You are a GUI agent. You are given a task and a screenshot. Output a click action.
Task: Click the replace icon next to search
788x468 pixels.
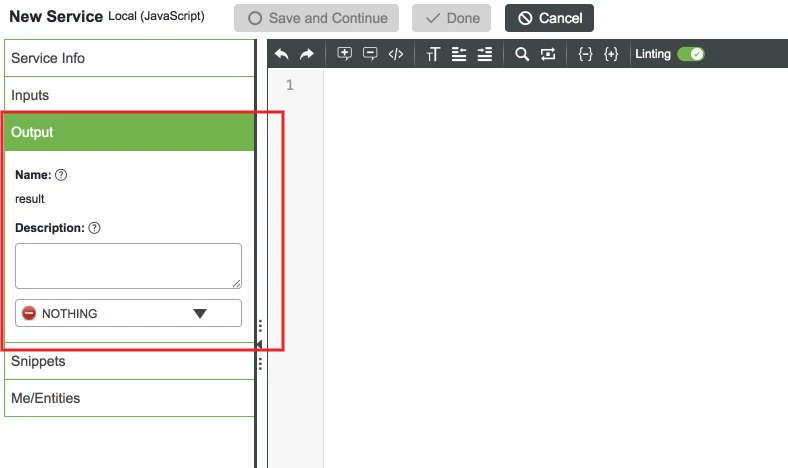point(548,54)
